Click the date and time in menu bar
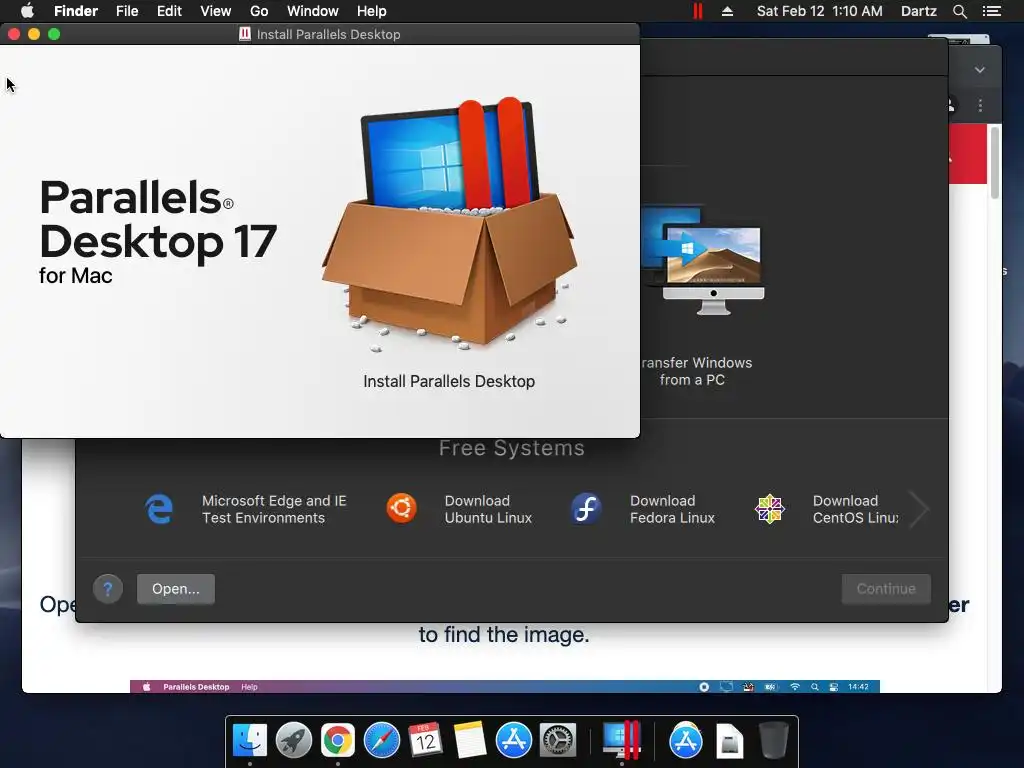Image resolution: width=1024 pixels, height=768 pixels. point(820,11)
